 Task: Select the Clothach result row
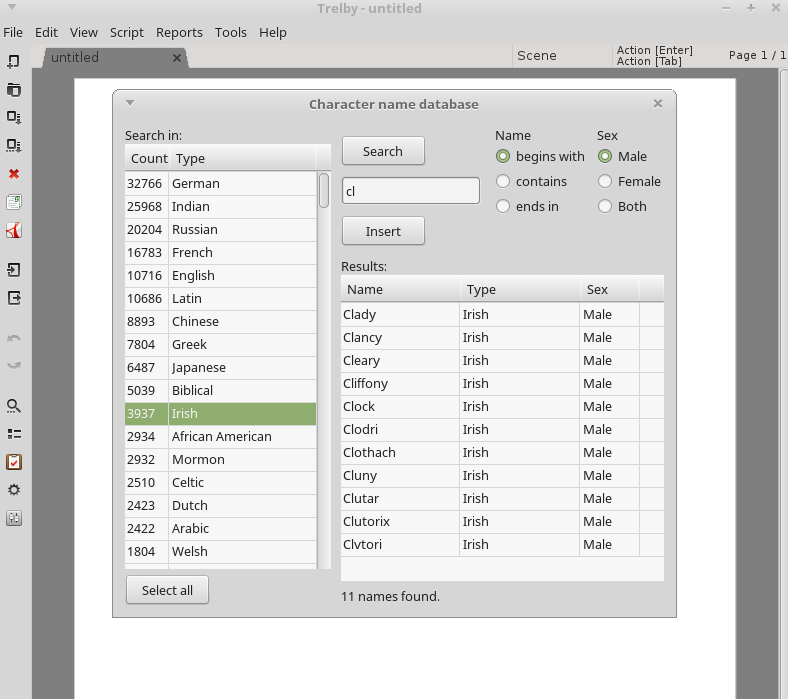(502, 452)
